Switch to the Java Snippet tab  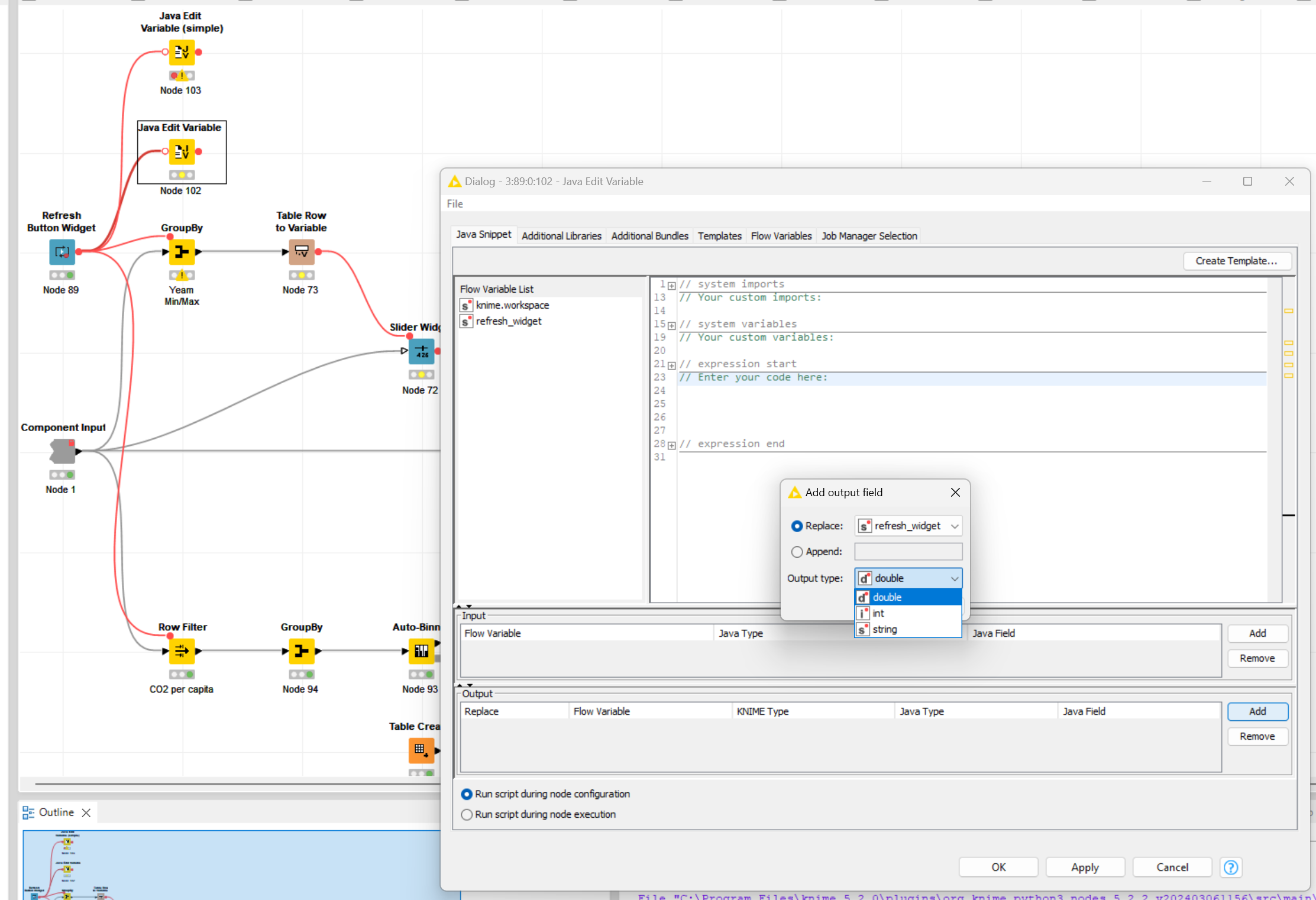click(483, 235)
